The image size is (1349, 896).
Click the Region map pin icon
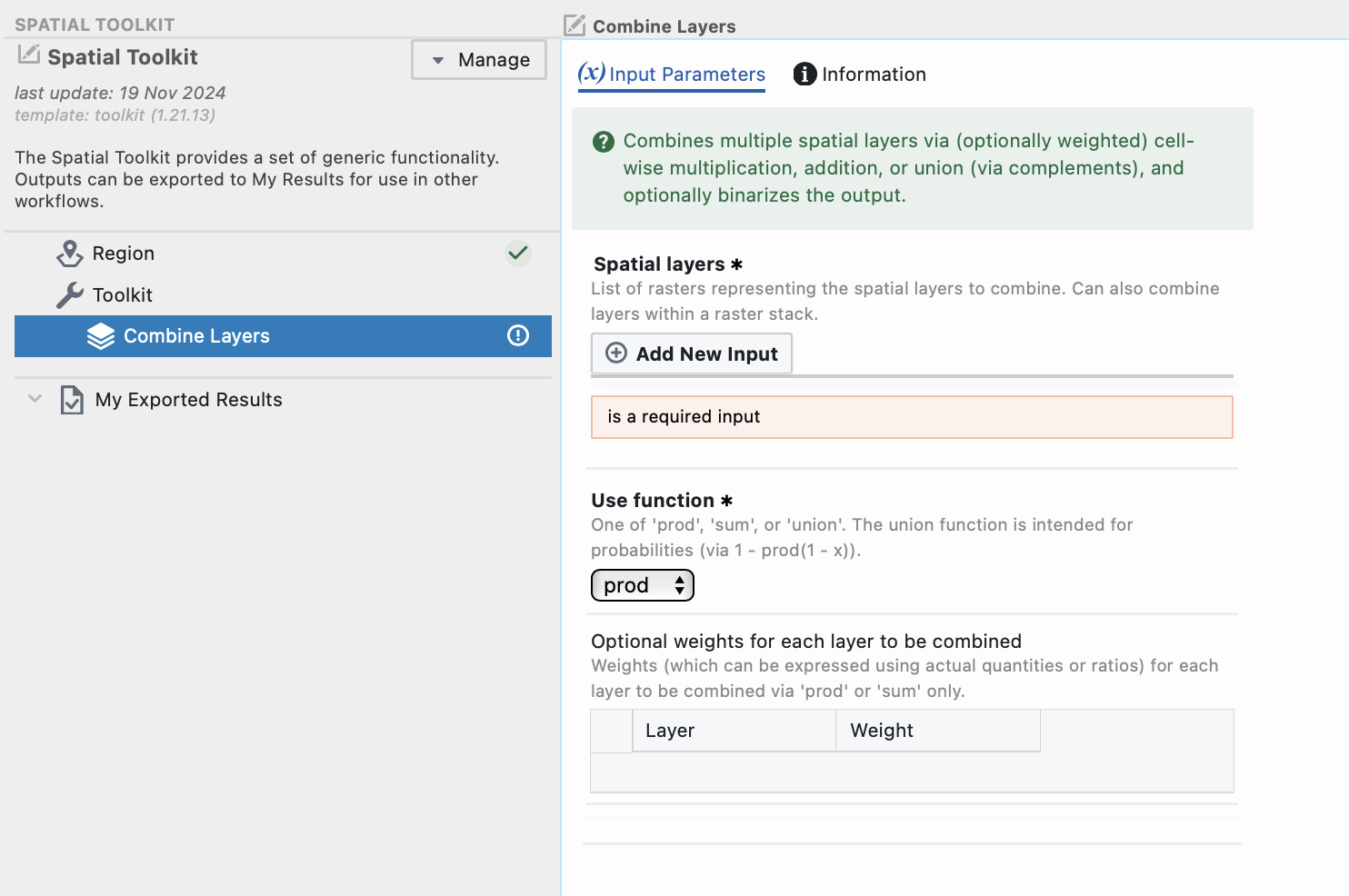point(70,254)
